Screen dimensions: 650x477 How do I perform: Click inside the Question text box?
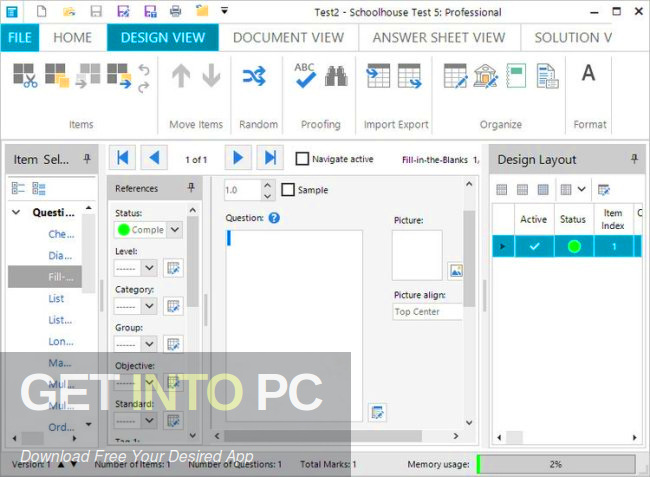pyautogui.click(x=294, y=326)
